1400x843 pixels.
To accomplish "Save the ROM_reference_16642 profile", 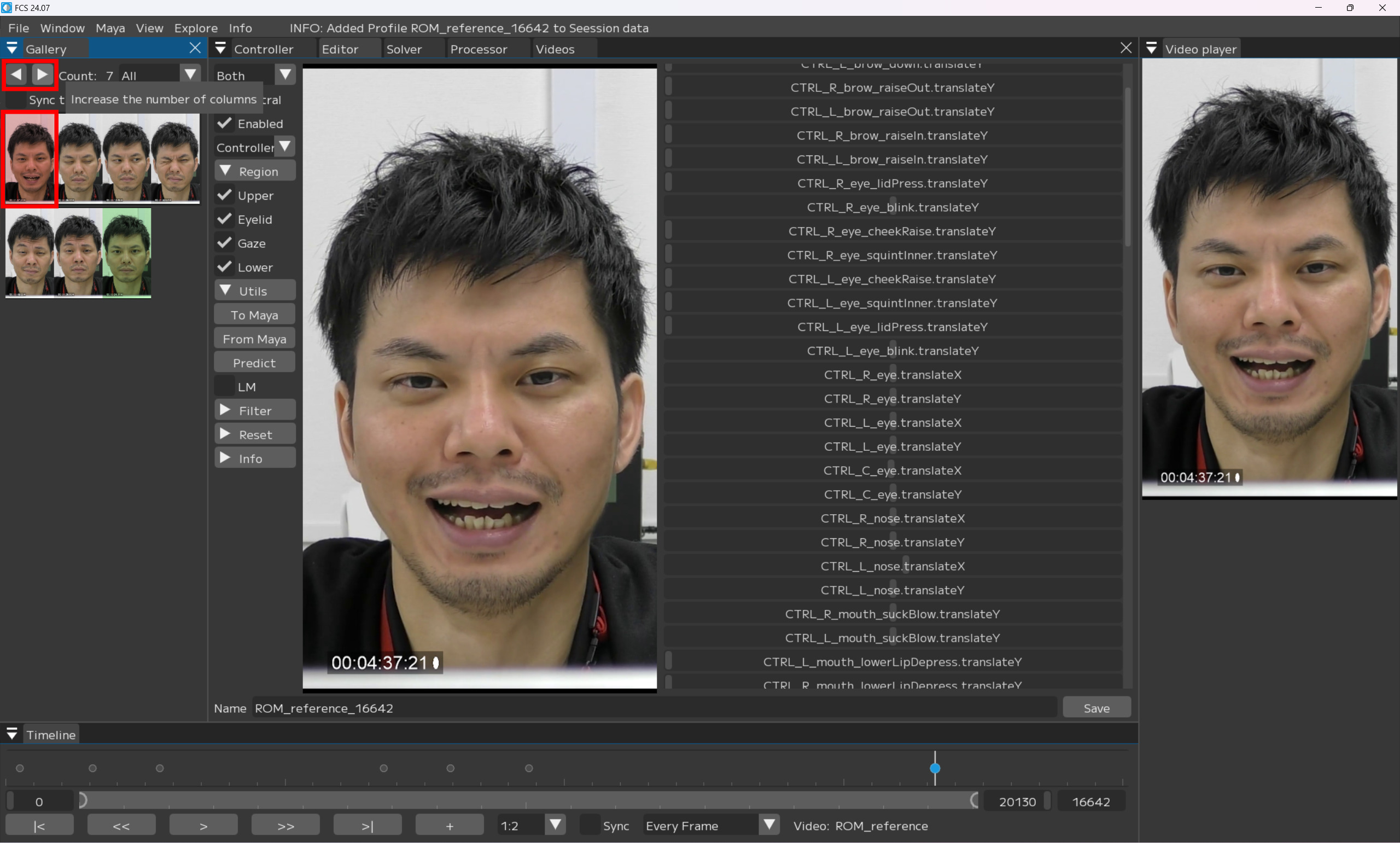I will (x=1096, y=708).
